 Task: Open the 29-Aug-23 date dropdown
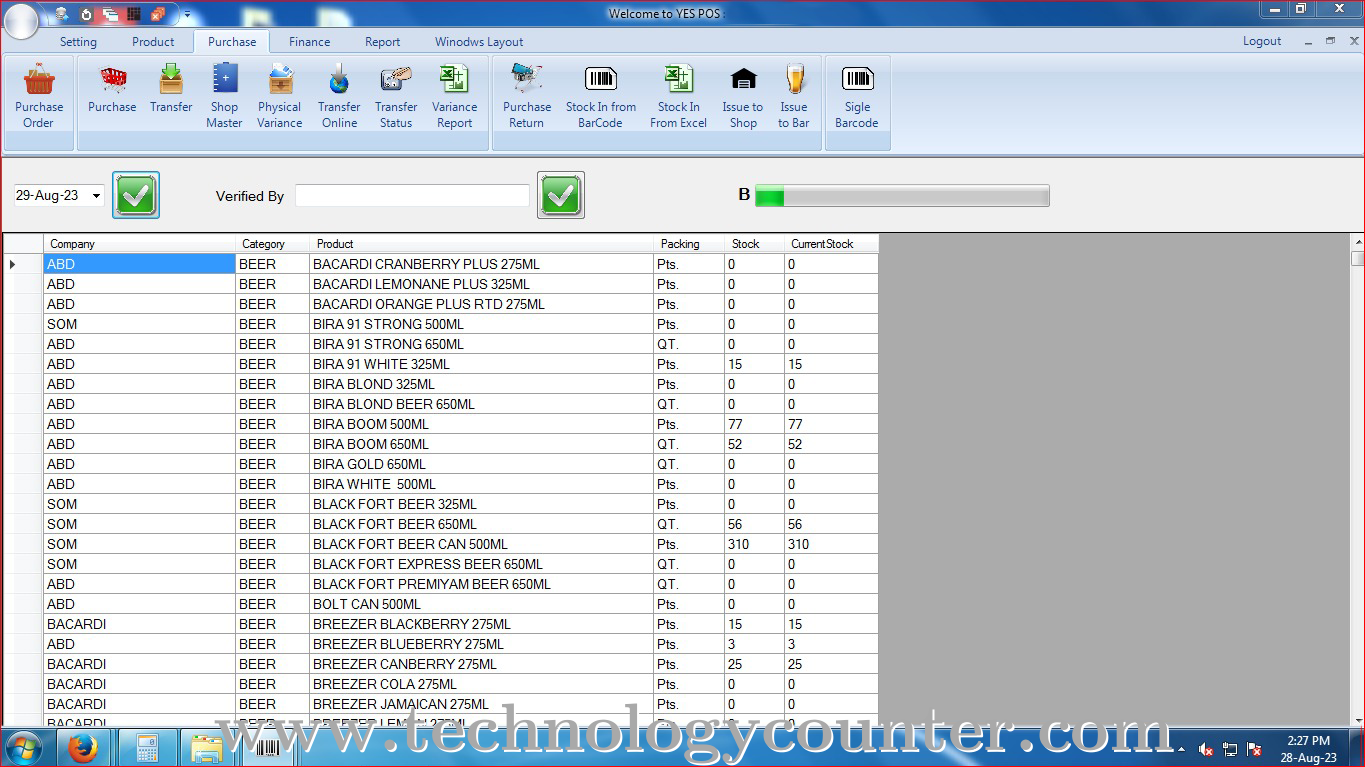97,196
